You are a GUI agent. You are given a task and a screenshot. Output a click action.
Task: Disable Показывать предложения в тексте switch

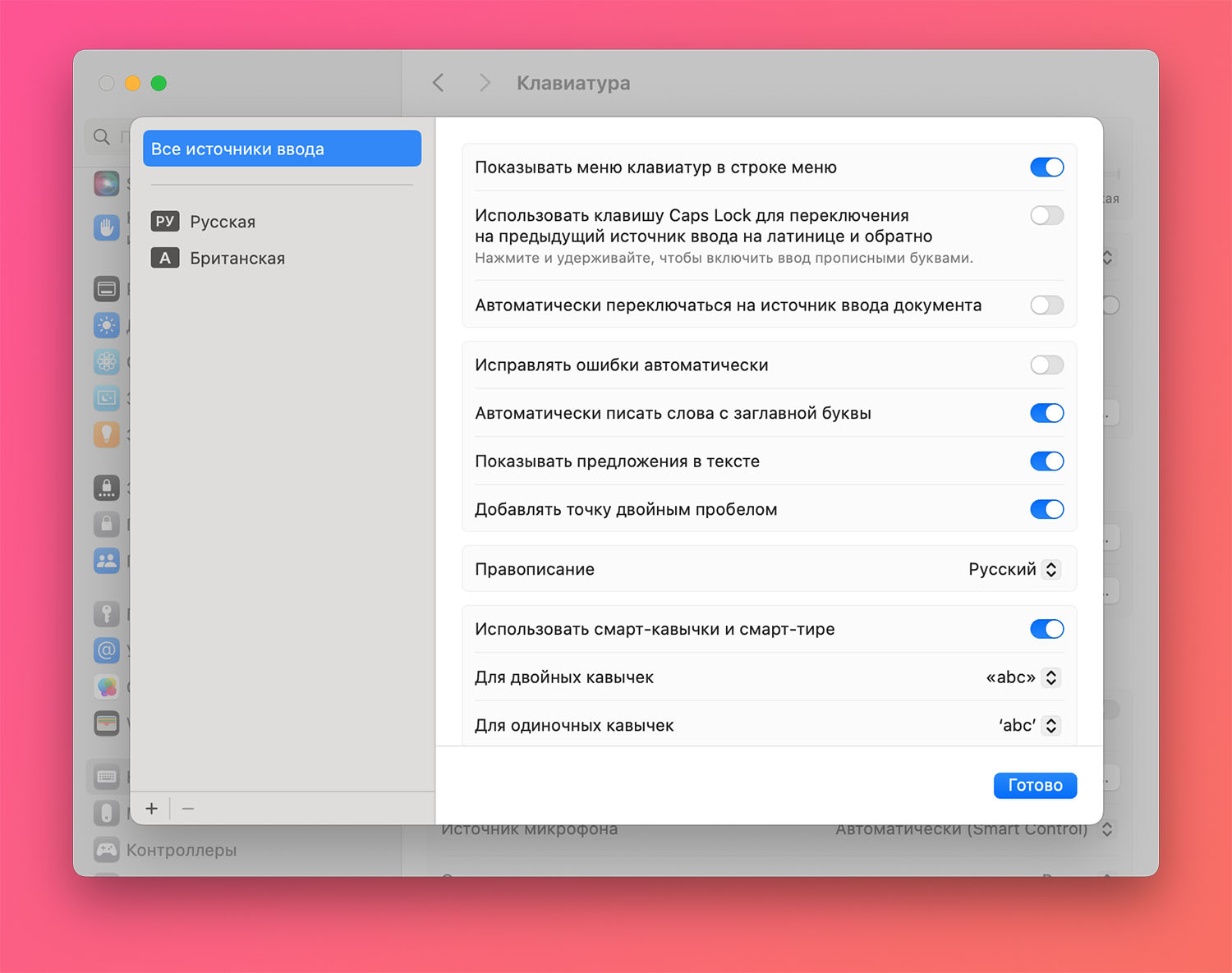click(1047, 461)
